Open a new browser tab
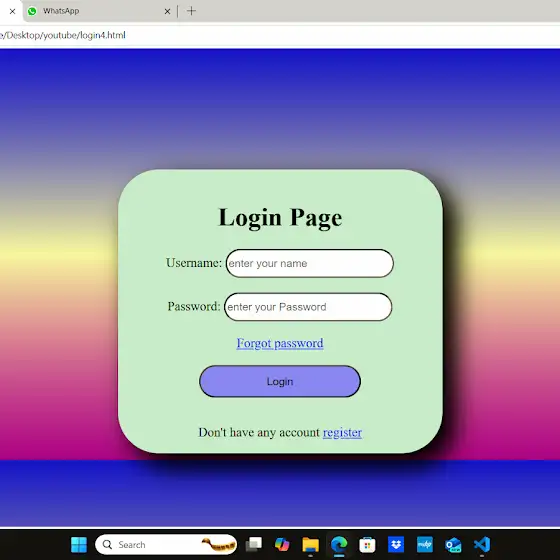Image resolution: width=560 pixels, height=560 pixels. point(191,11)
